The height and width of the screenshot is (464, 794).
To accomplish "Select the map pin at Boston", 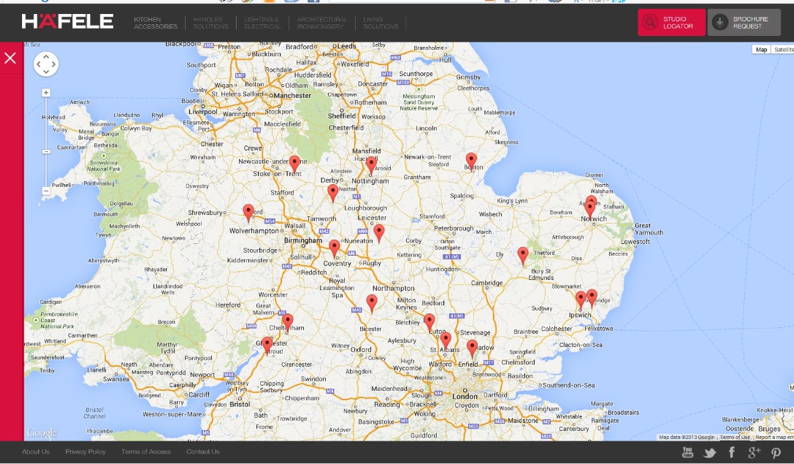I will pyautogui.click(x=471, y=162).
